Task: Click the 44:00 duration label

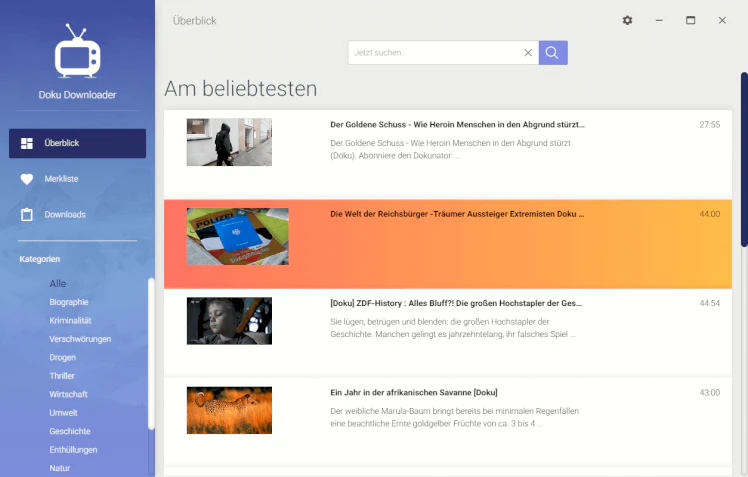Action: (709, 214)
